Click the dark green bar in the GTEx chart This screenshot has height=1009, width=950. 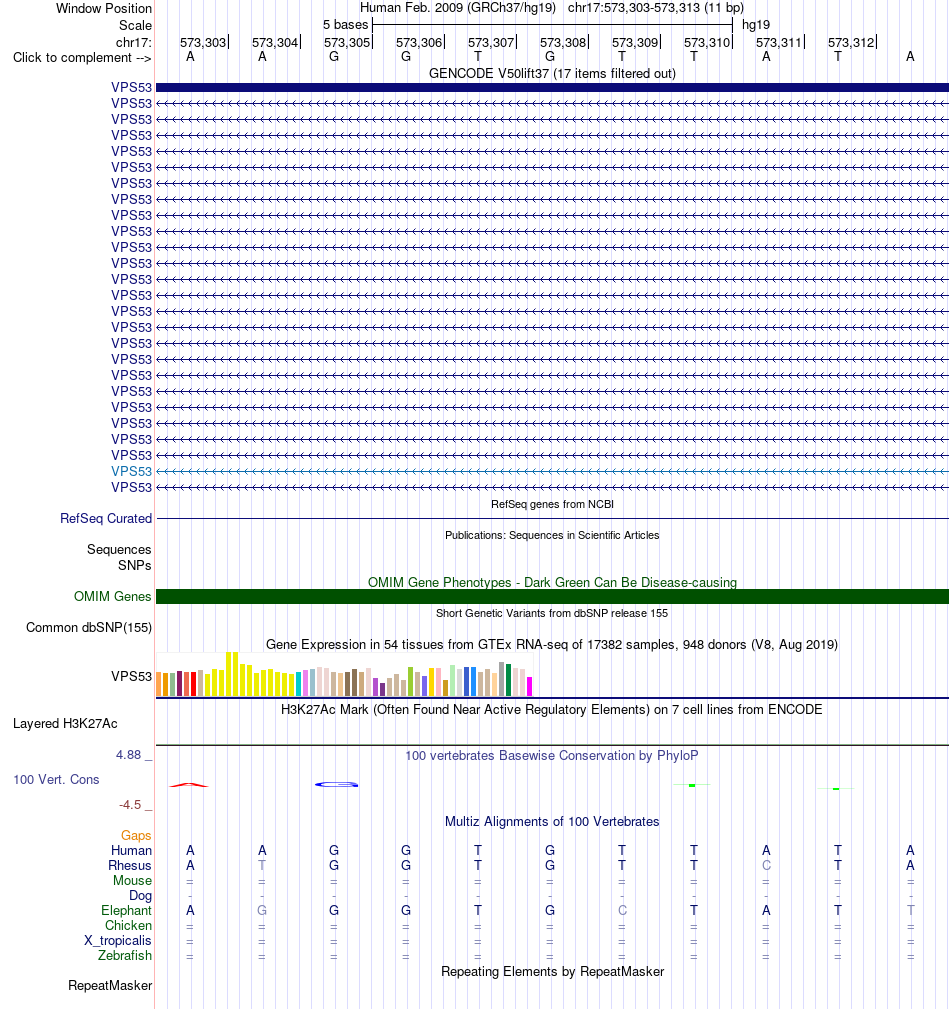[508, 680]
